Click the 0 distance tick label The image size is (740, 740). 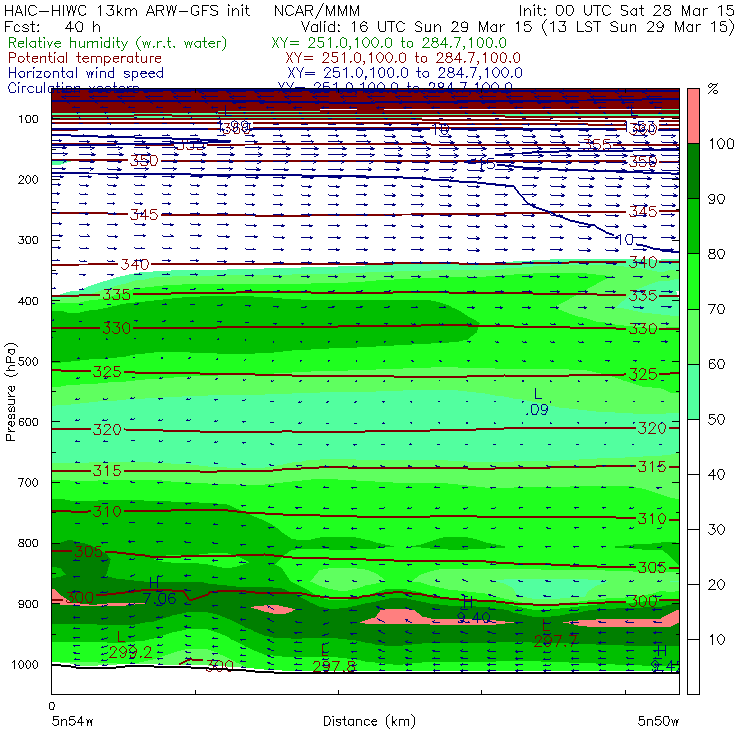coord(52,706)
